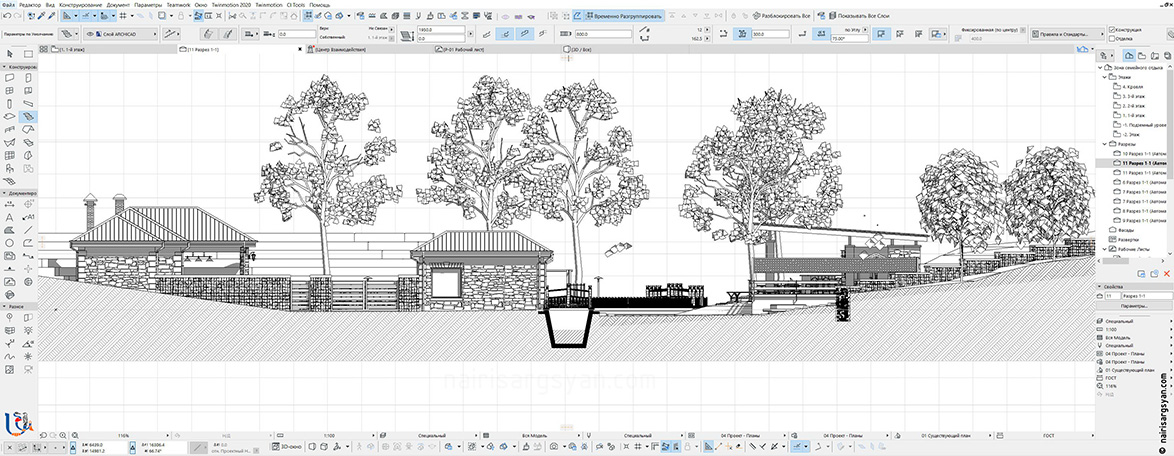Select the Label tool A1
This screenshot has height=456, width=1174.
tap(28, 217)
